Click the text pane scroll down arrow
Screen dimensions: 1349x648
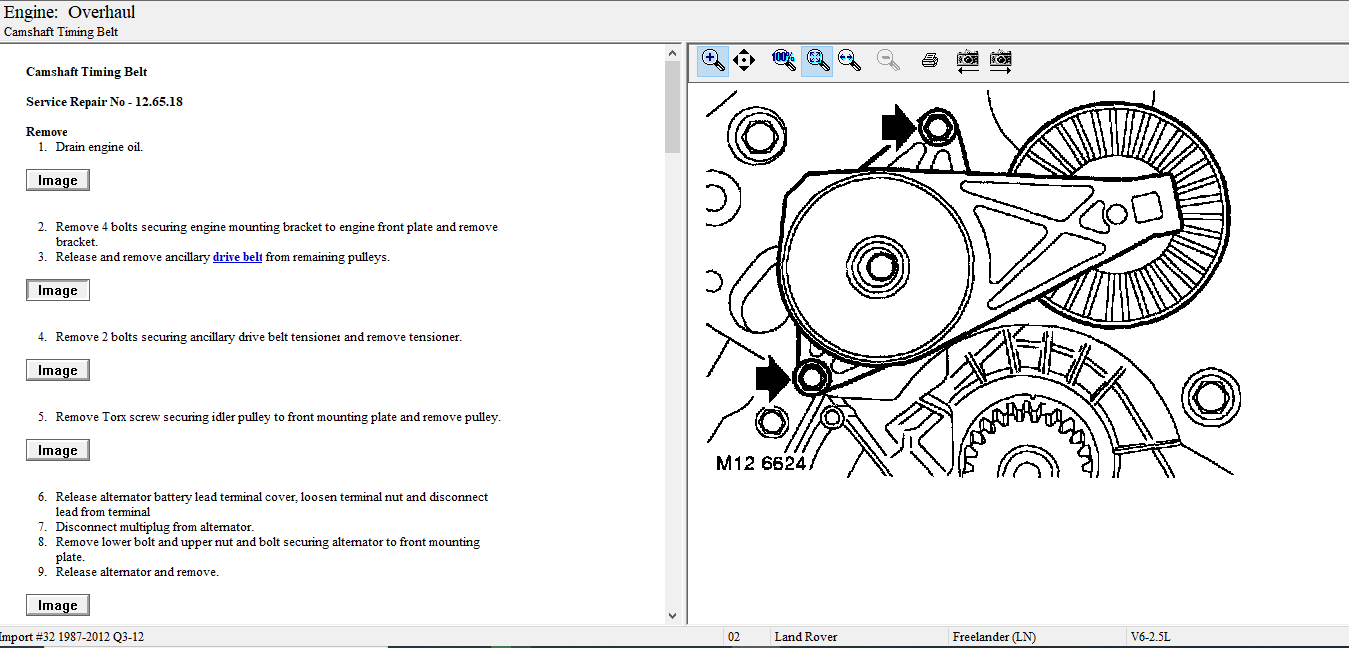pyautogui.click(x=672, y=616)
